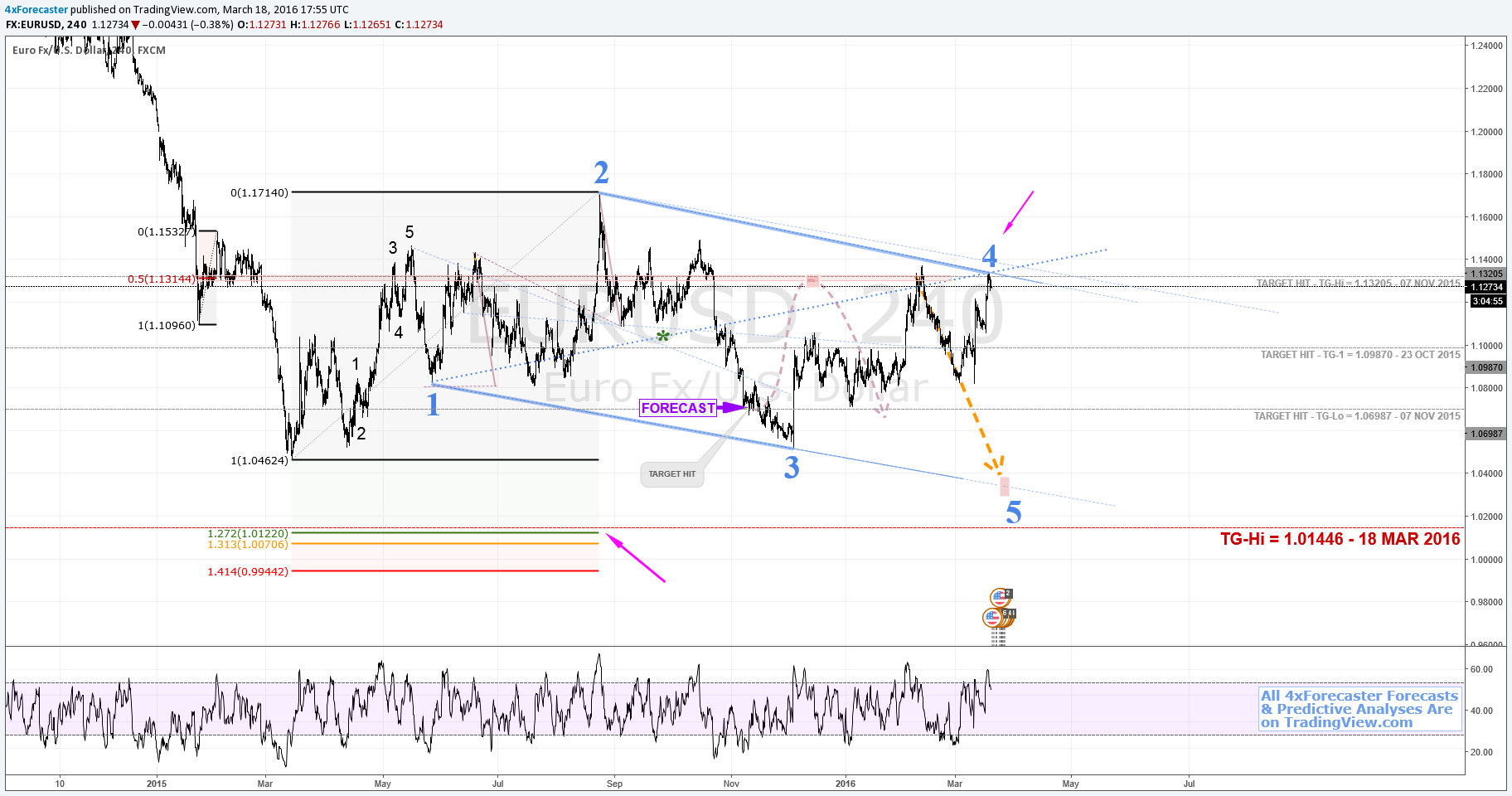Click the US economic event icon badged 2
The image size is (1512, 796).
[1001, 597]
